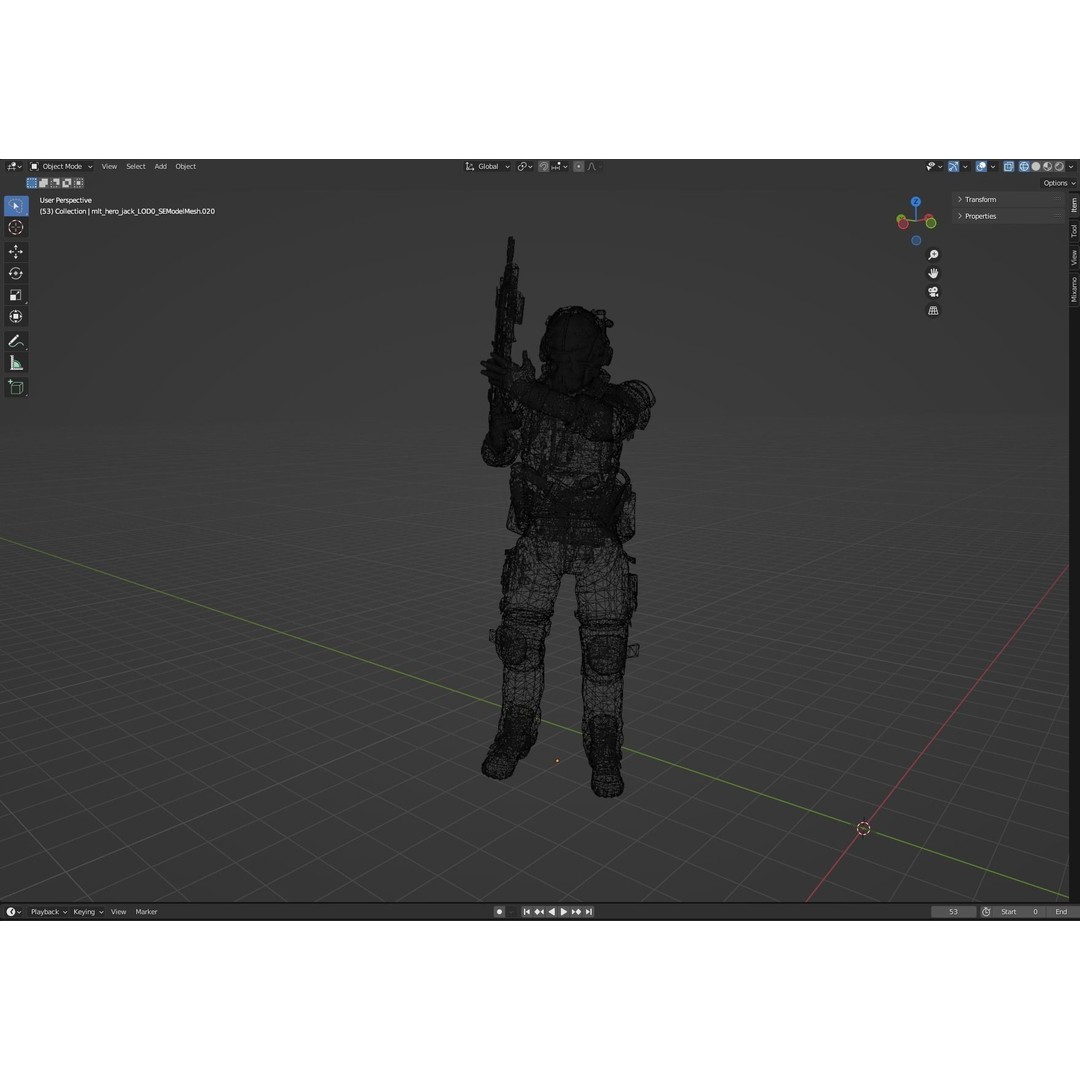Open the Keying popover
This screenshot has height=1080, width=1080.
88,912
